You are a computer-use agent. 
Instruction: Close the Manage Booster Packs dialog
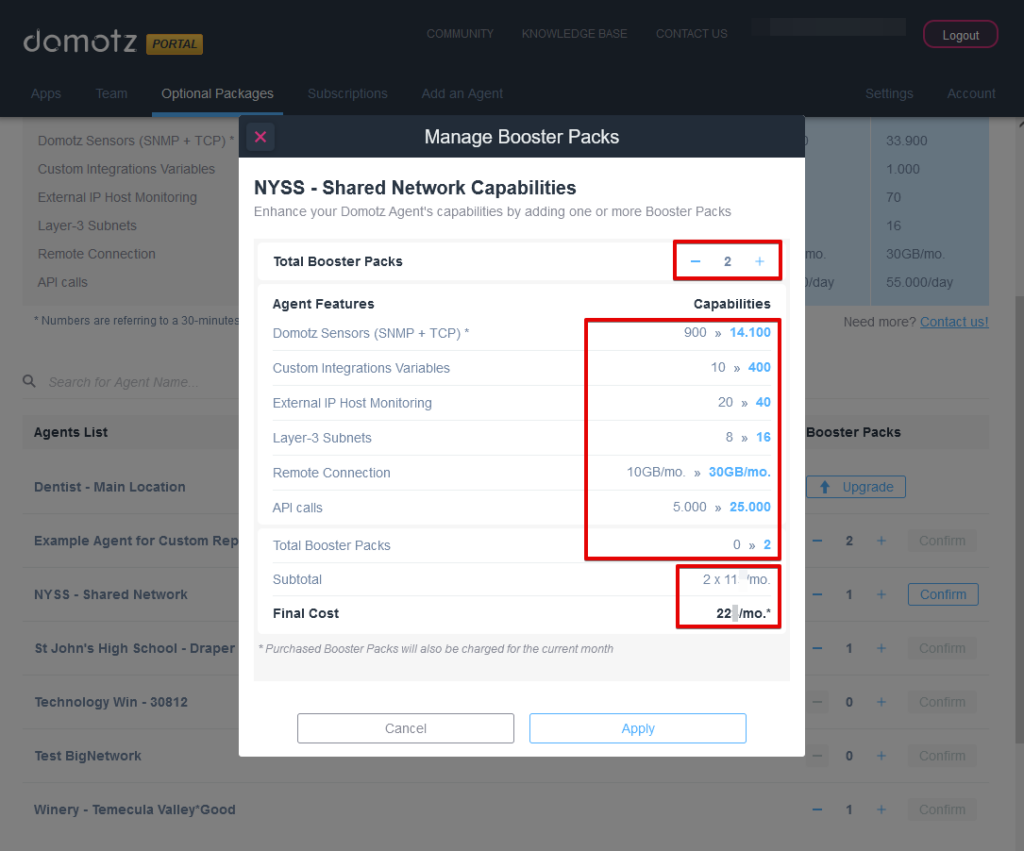coord(260,137)
